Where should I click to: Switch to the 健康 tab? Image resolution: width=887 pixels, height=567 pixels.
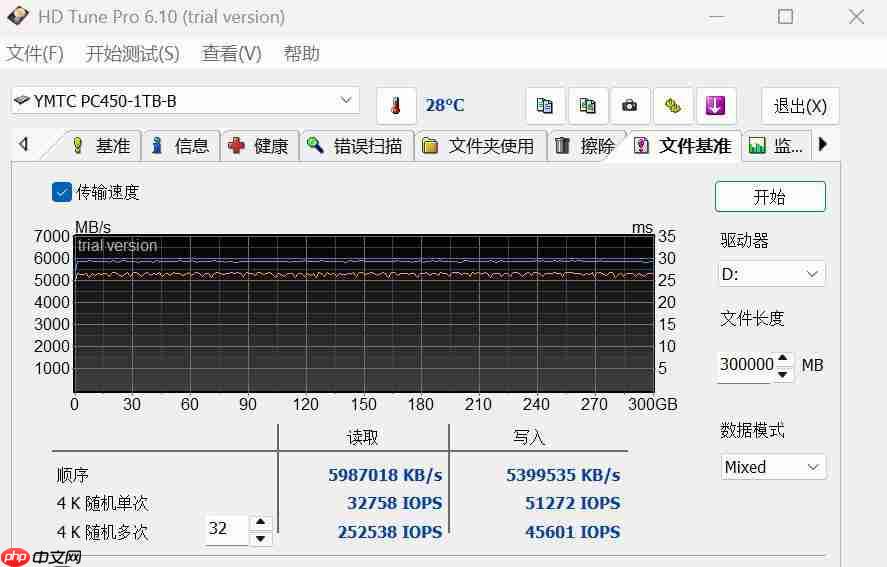point(259,146)
